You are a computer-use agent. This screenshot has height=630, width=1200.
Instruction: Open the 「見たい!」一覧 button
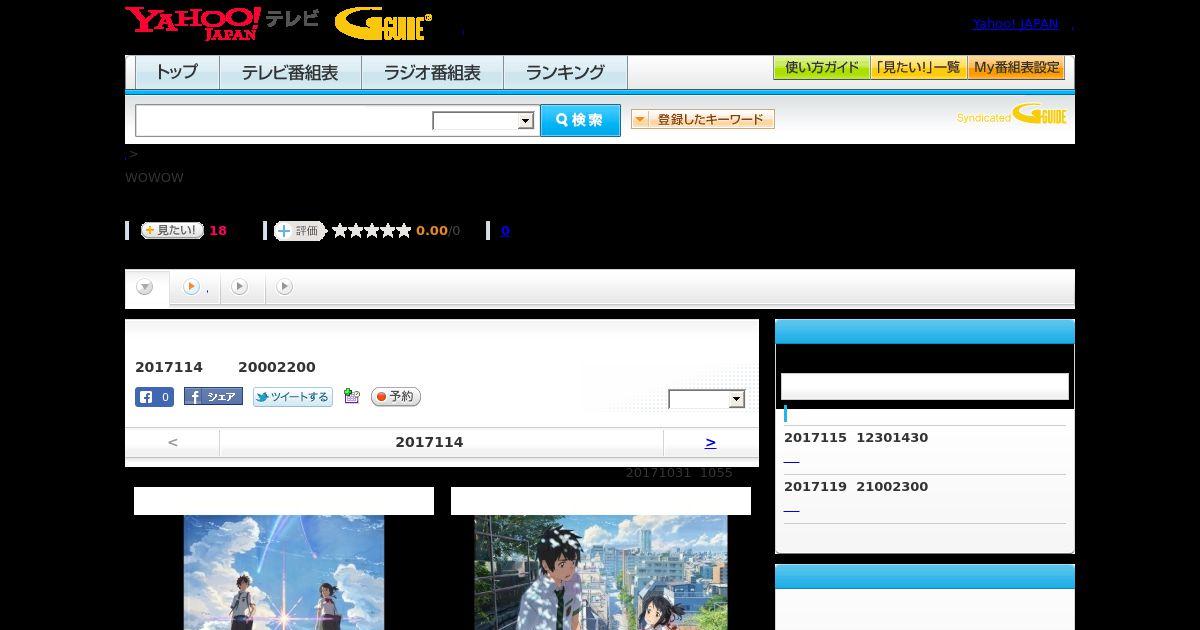[x=918, y=68]
